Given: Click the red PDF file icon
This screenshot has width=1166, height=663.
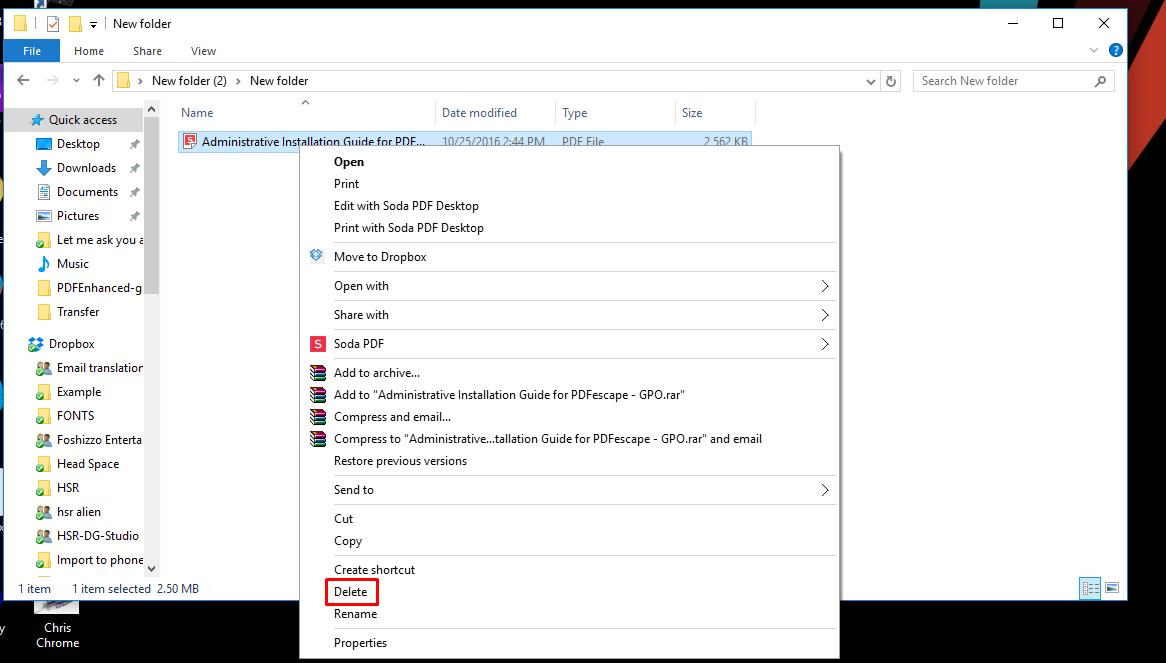Looking at the screenshot, I should (x=189, y=141).
